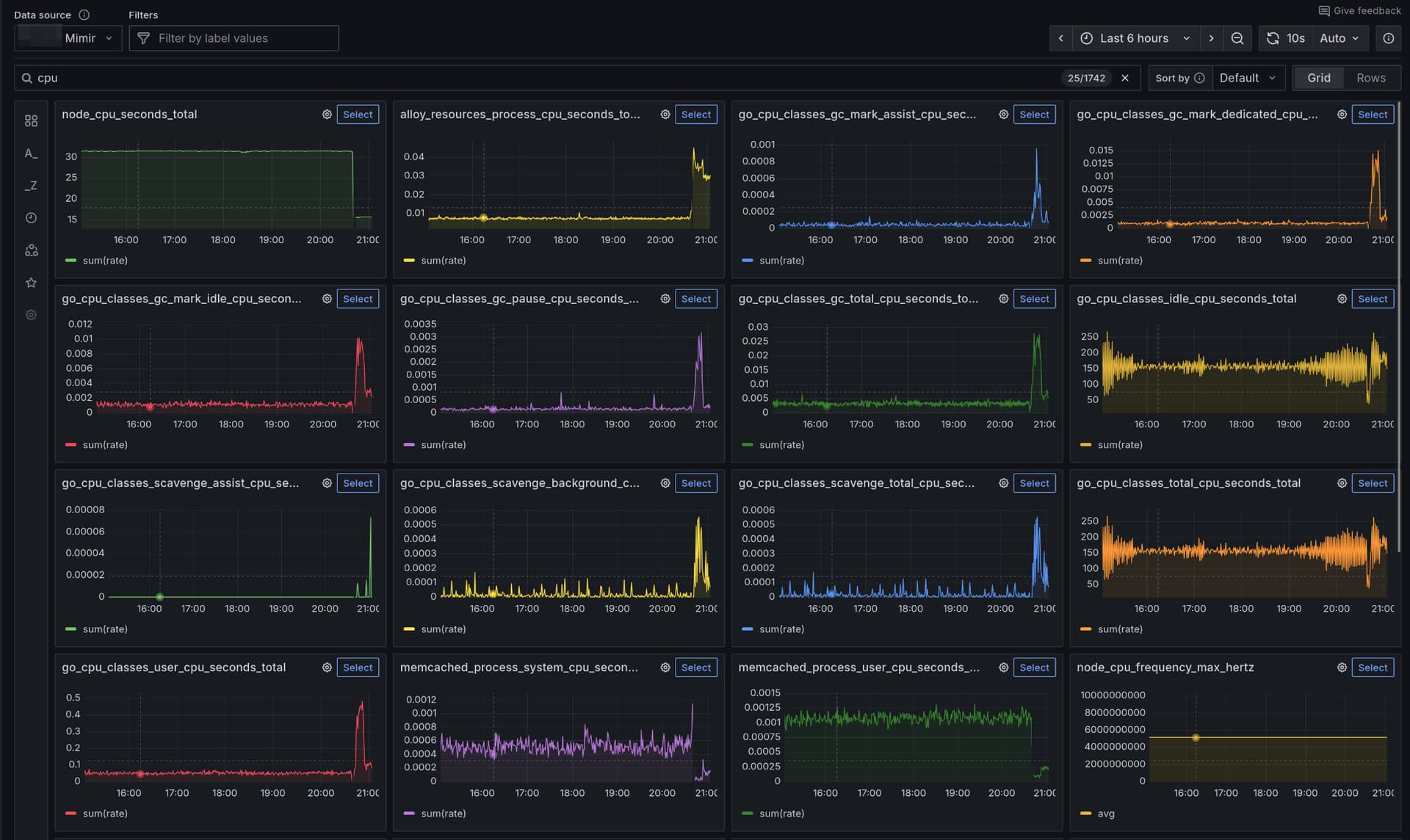Select the go_cpu_classes_idle_cpu_seconds_total metric
The image size is (1410, 840).
pos(1372,299)
